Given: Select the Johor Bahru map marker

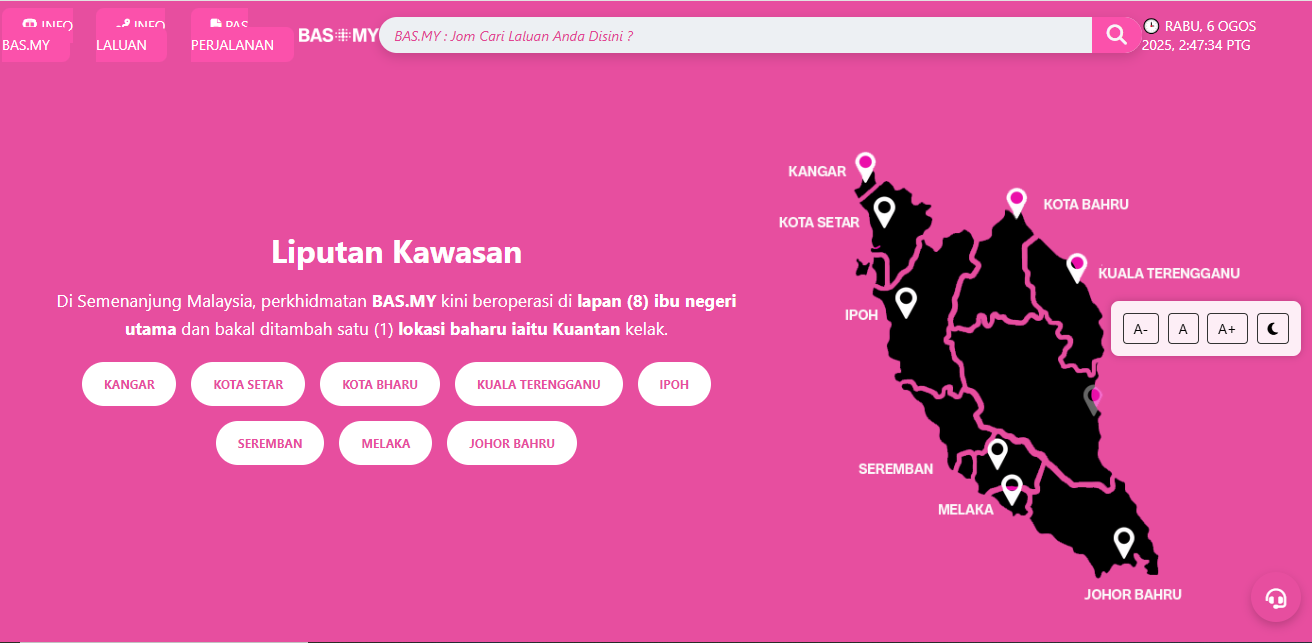Looking at the screenshot, I should click(1124, 541).
